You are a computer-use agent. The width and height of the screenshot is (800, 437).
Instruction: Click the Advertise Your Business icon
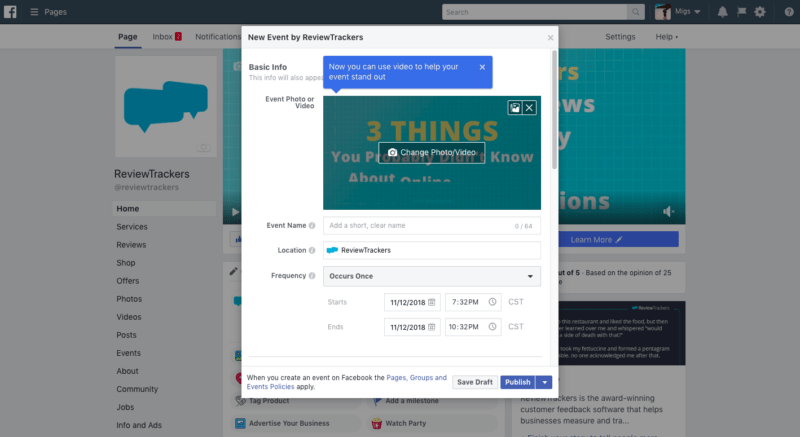tap(240, 423)
